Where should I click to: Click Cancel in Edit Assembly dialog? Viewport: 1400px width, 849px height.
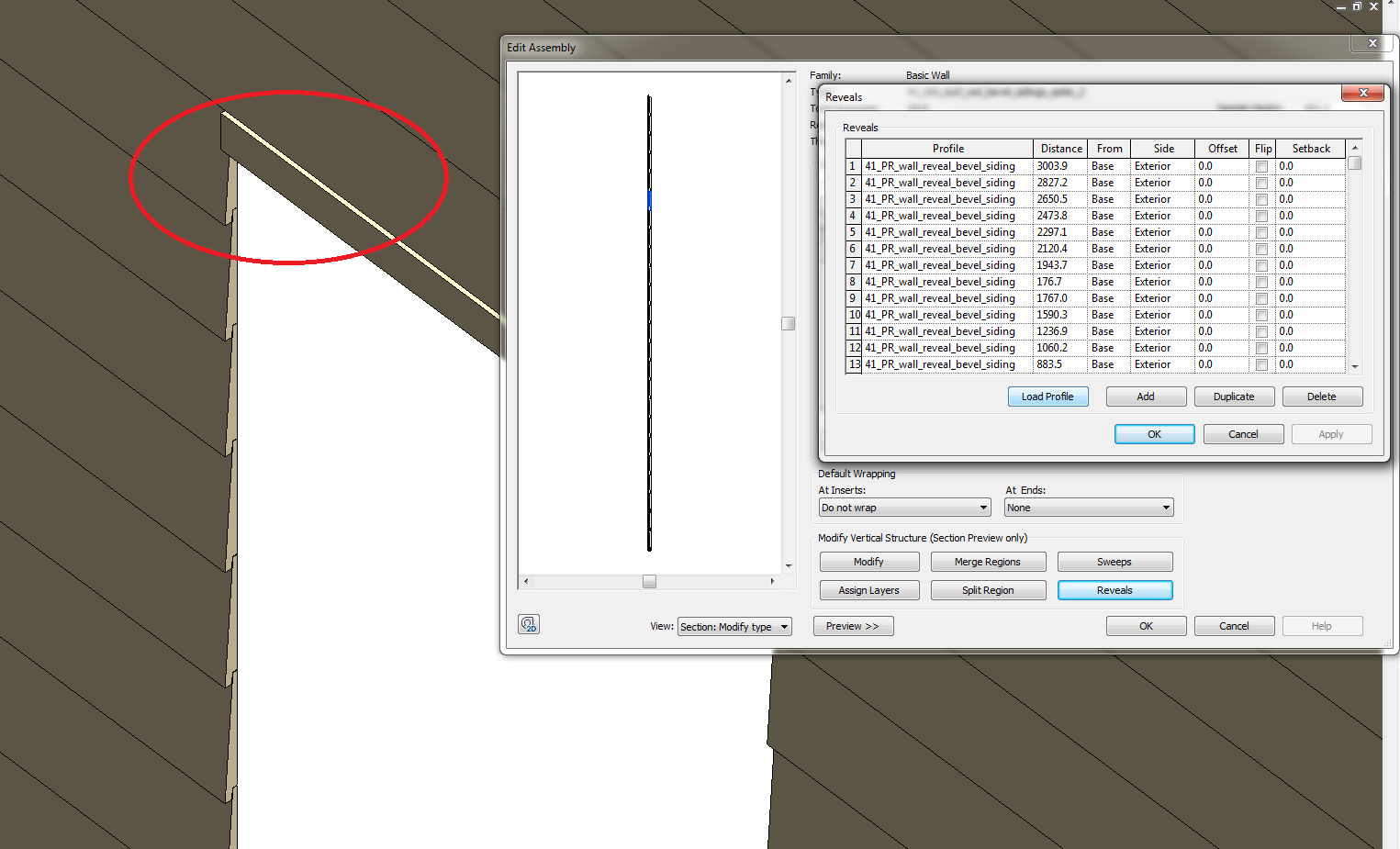pos(1234,626)
